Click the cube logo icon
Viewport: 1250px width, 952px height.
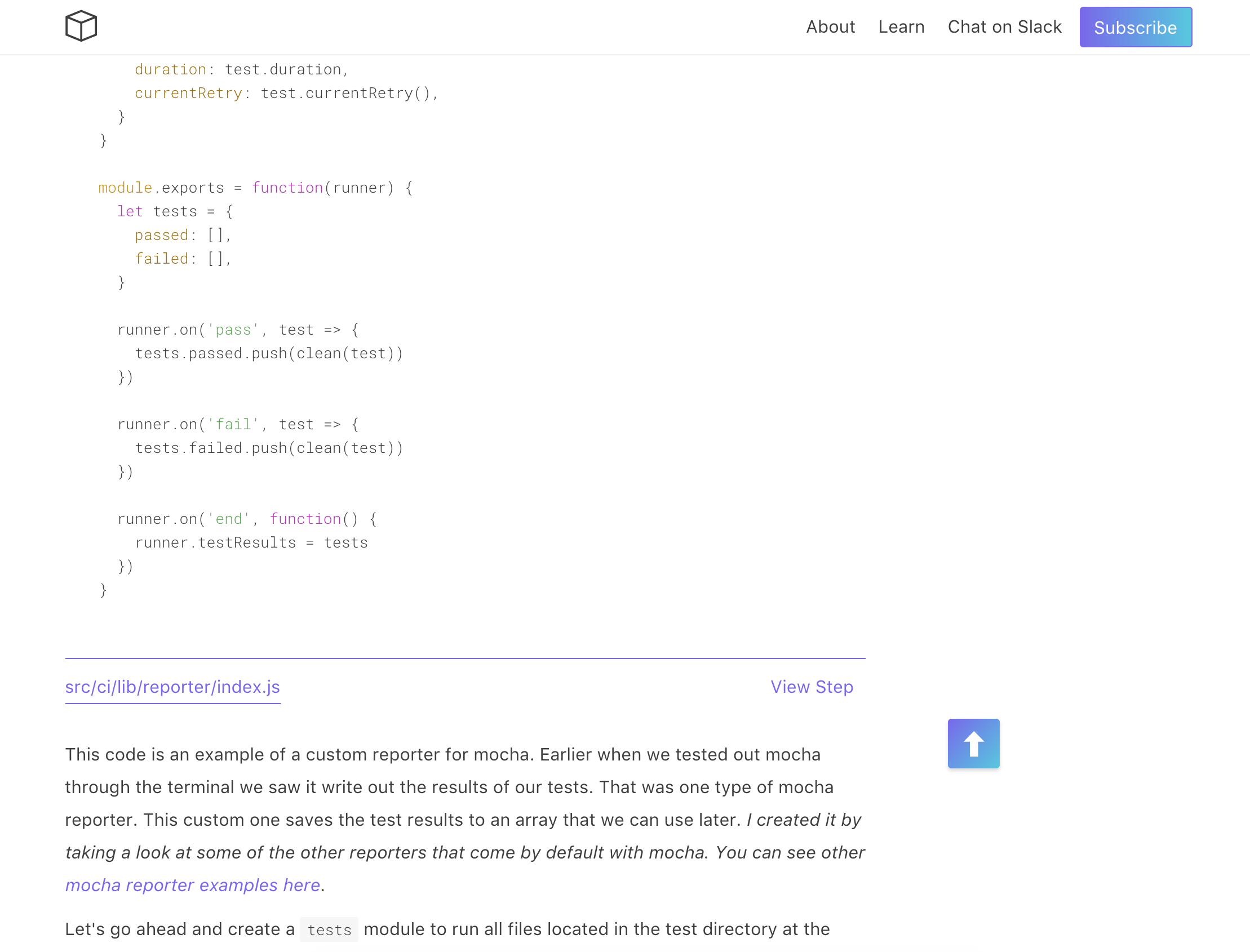[81, 26]
